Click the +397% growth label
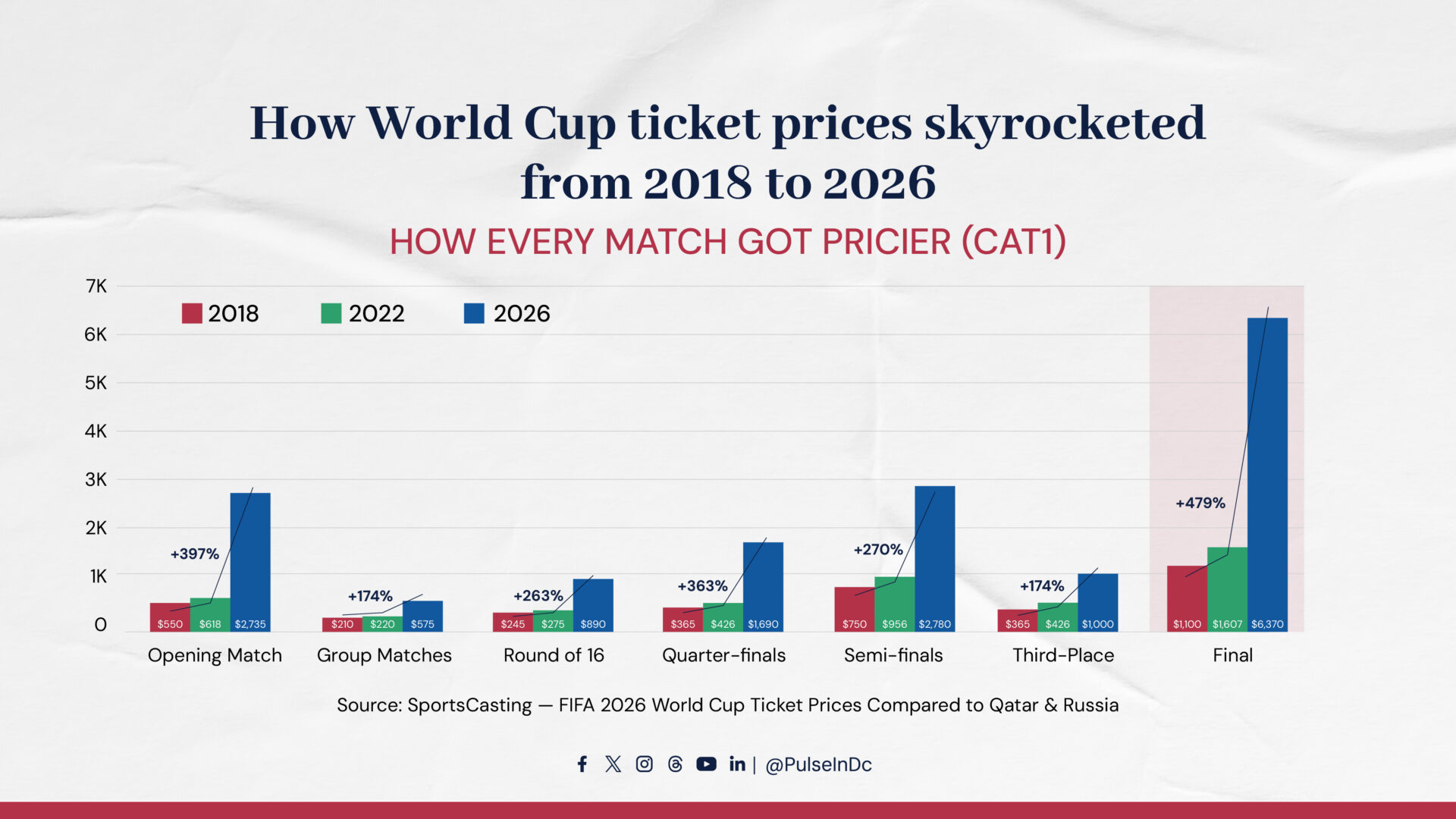 coord(194,554)
